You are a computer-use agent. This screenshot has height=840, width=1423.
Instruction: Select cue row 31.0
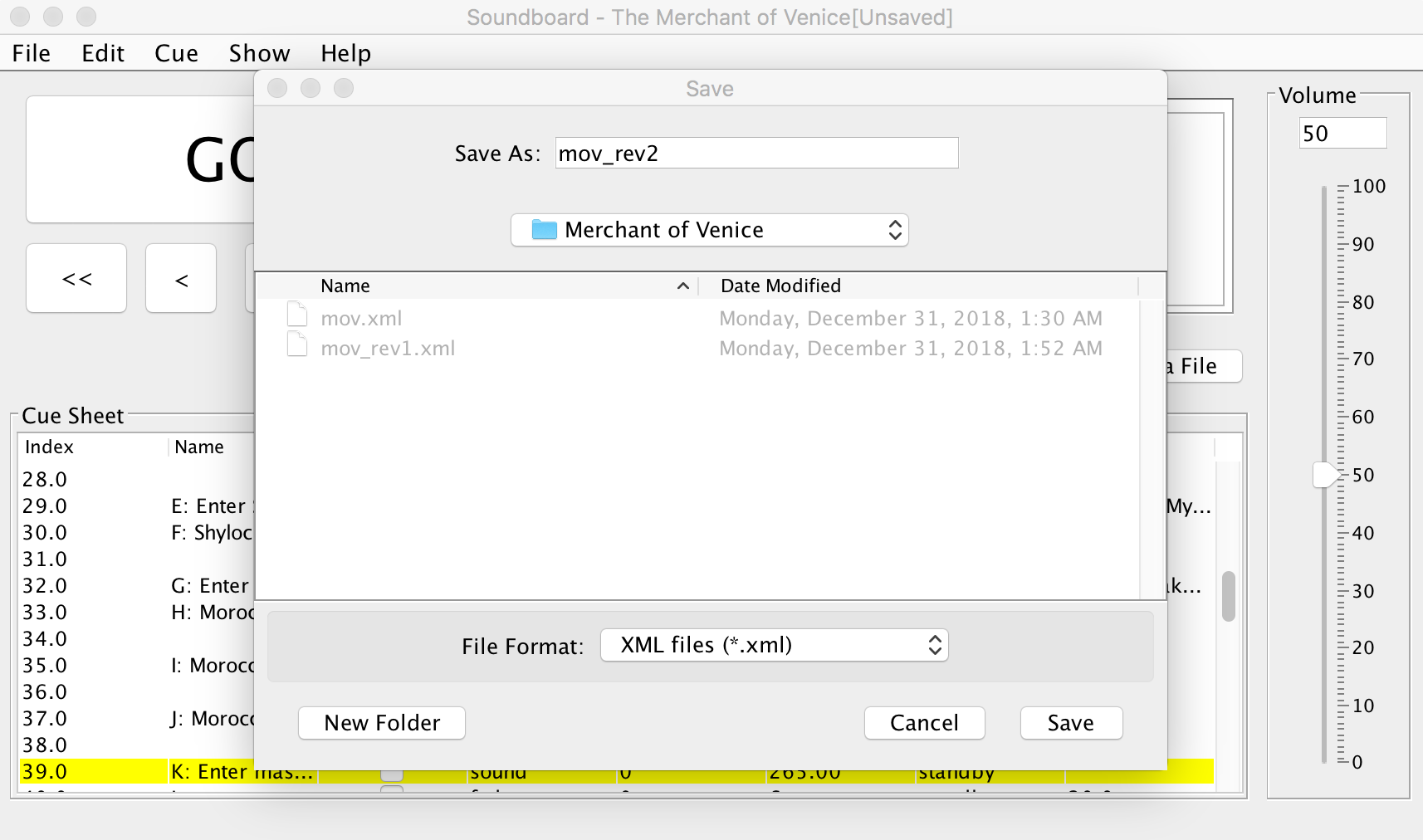click(136, 559)
